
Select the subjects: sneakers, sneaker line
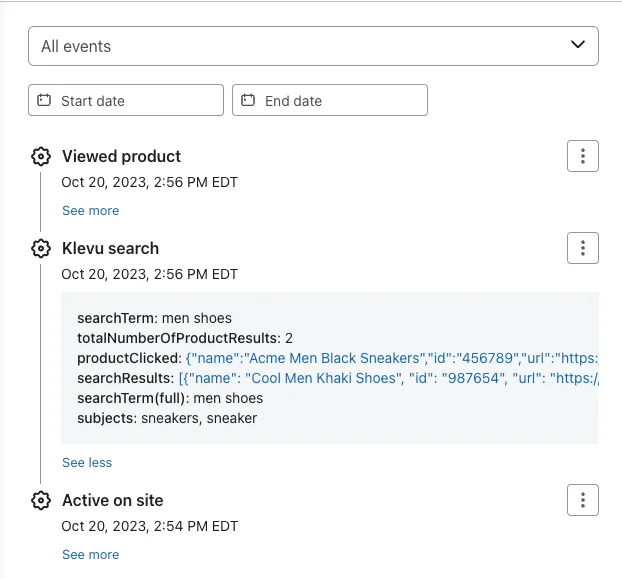(x=167, y=418)
